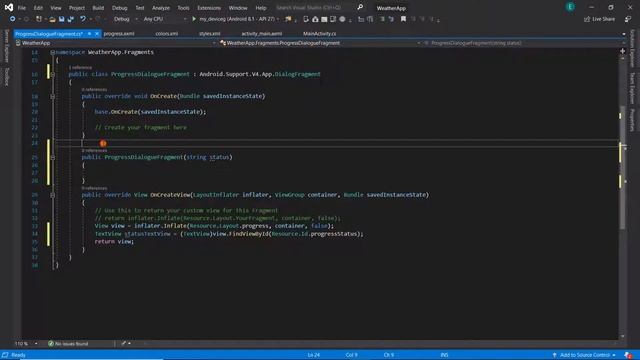Open the Feedback icon next to Live Share
The width and height of the screenshot is (640, 360).
pyautogui.click(x=628, y=19)
